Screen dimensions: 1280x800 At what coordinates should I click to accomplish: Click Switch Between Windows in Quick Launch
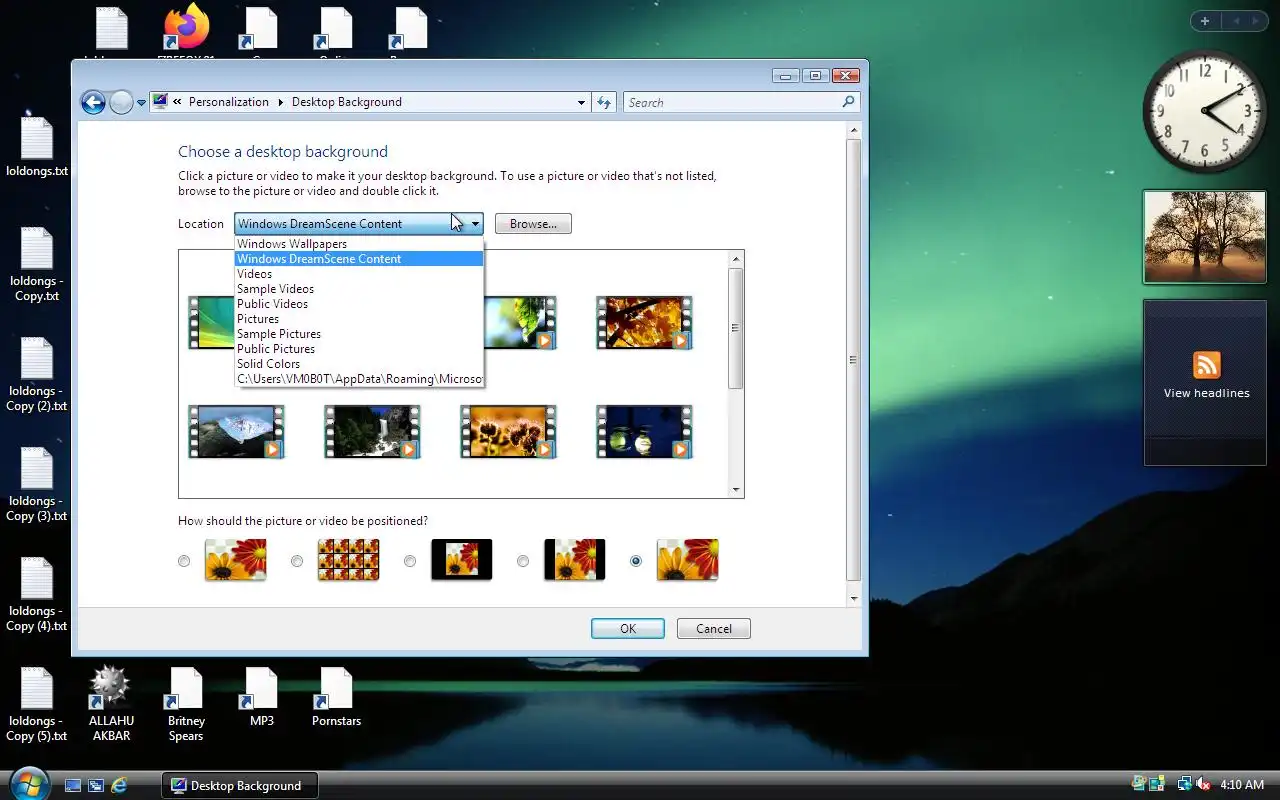[96, 786]
